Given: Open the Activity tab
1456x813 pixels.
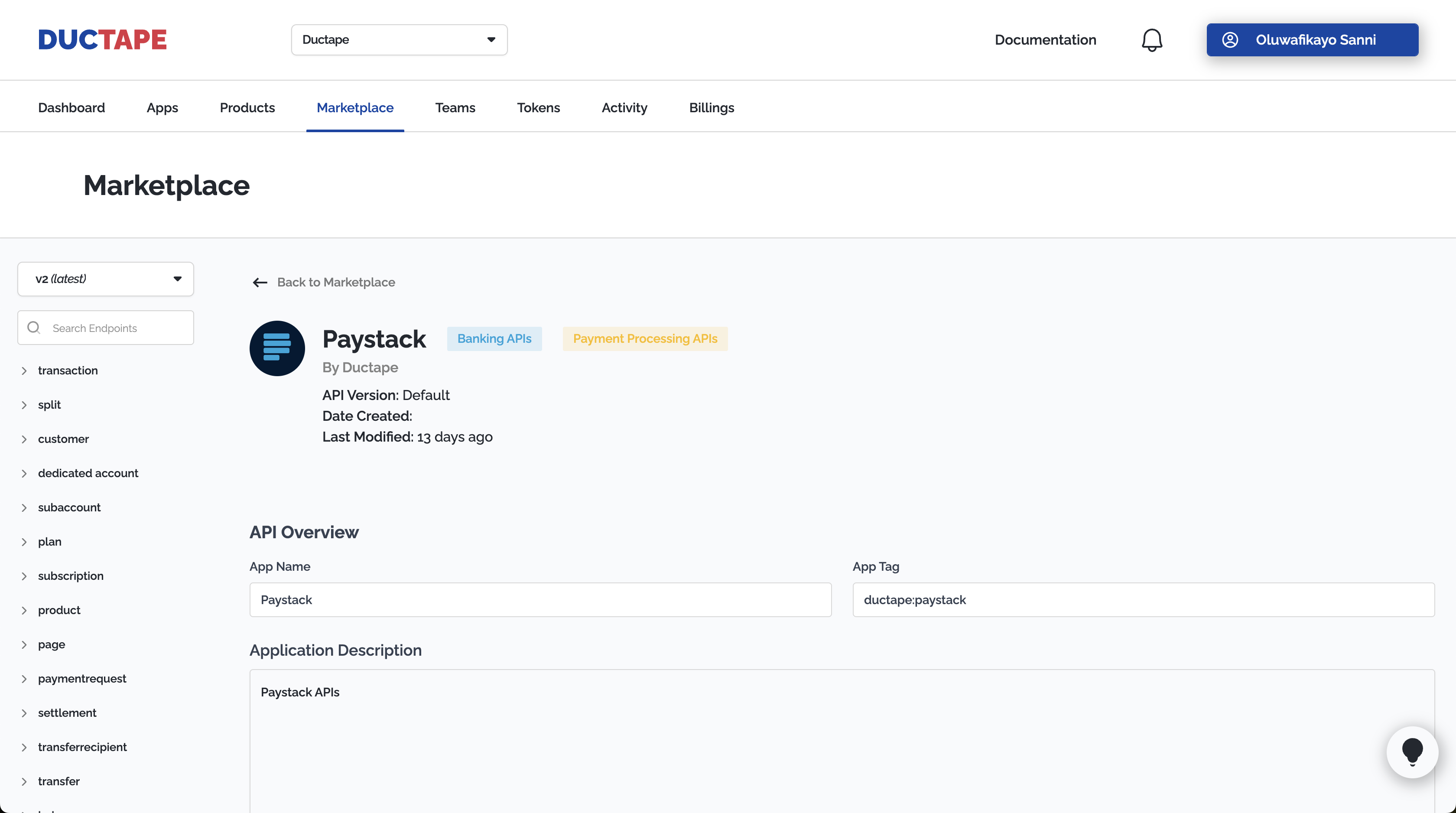Looking at the screenshot, I should click(x=624, y=107).
